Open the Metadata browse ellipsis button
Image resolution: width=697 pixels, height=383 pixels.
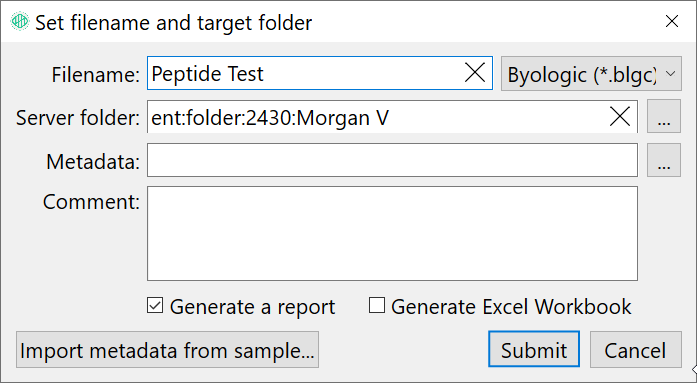tap(664, 160)
